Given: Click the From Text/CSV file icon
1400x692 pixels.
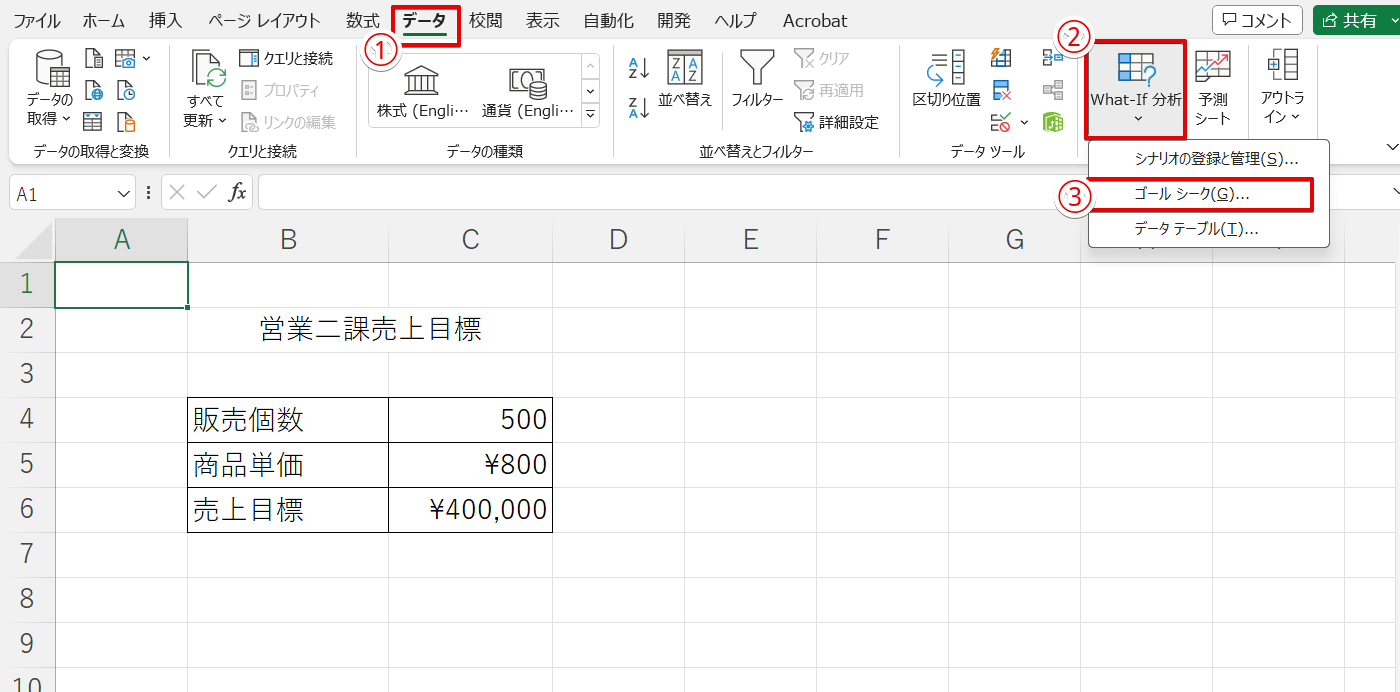Looking at the screenshot, I should pyautogui.click(x=94, y=59).
